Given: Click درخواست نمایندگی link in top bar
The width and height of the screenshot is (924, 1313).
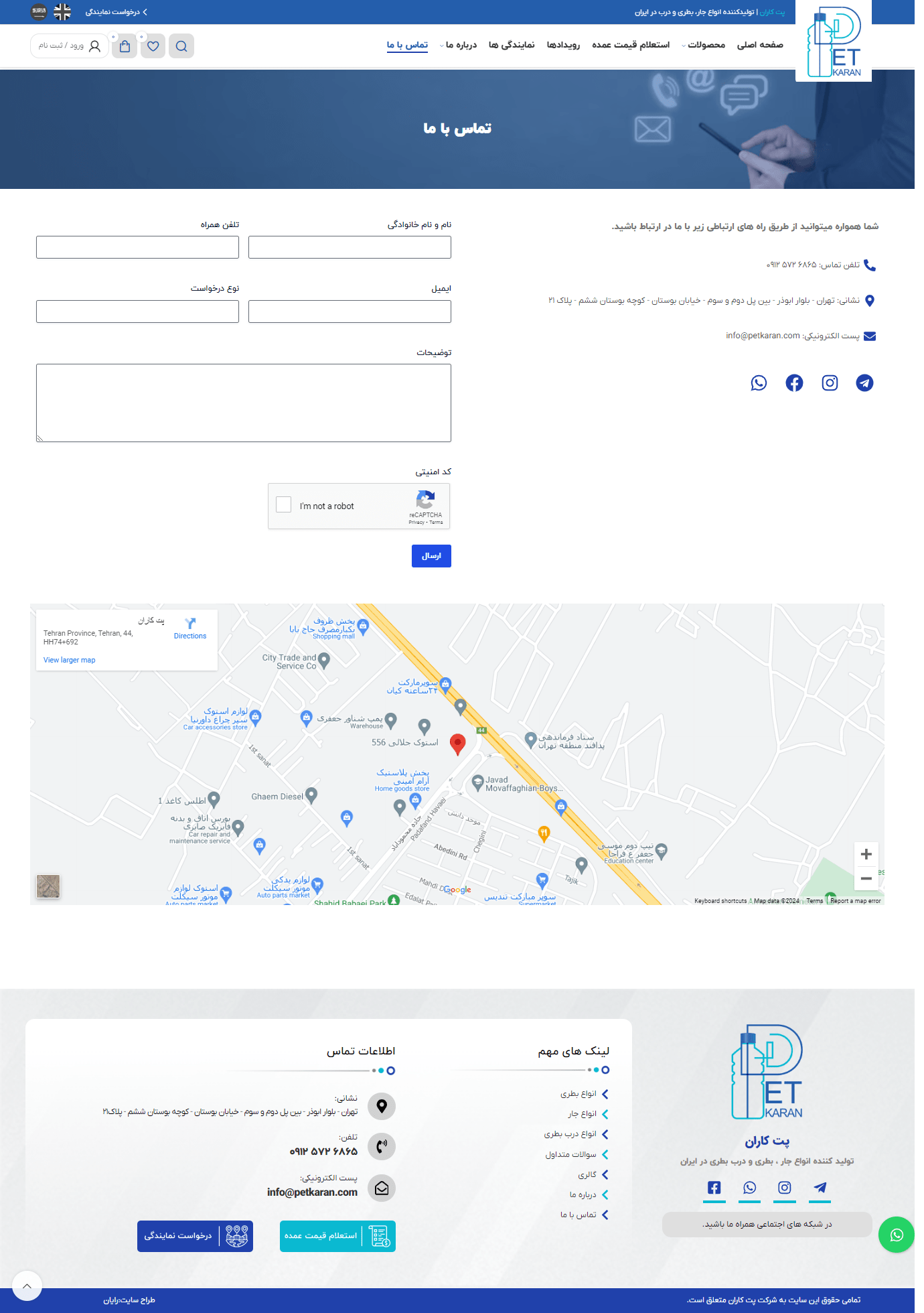Looking at the screenshot, I should point(117,12).
